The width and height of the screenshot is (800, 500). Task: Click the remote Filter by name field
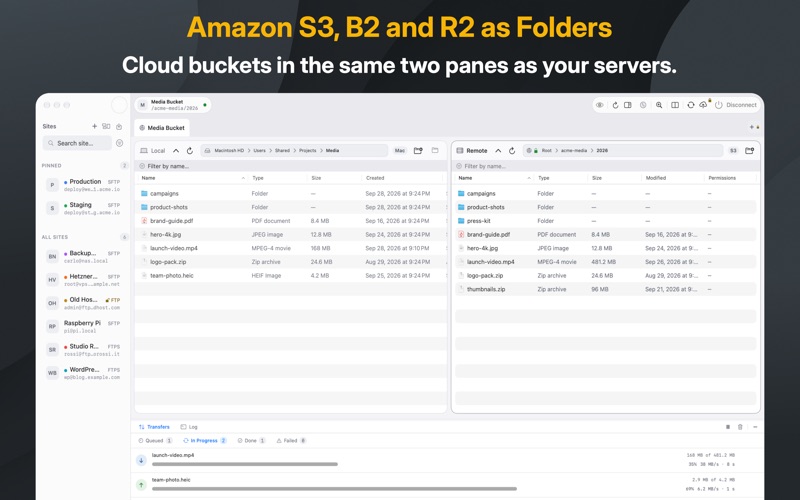[606, 166]
